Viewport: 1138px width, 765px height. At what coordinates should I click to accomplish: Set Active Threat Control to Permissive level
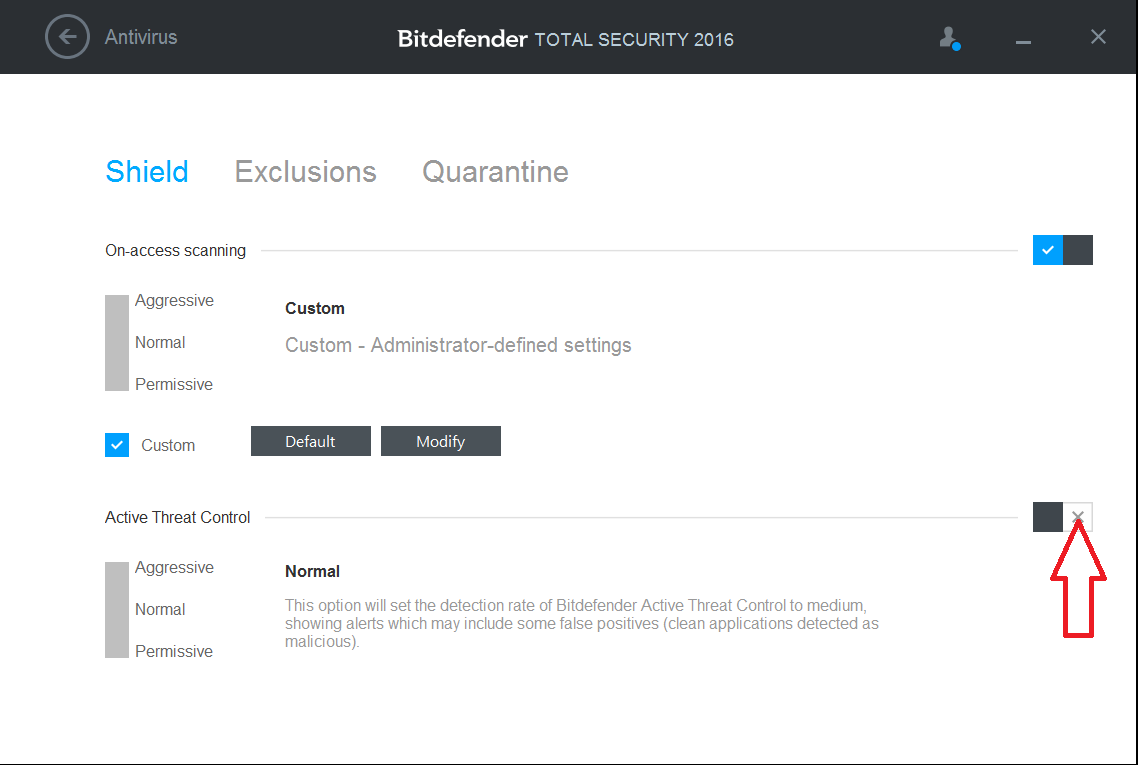(x=174, y=651)
